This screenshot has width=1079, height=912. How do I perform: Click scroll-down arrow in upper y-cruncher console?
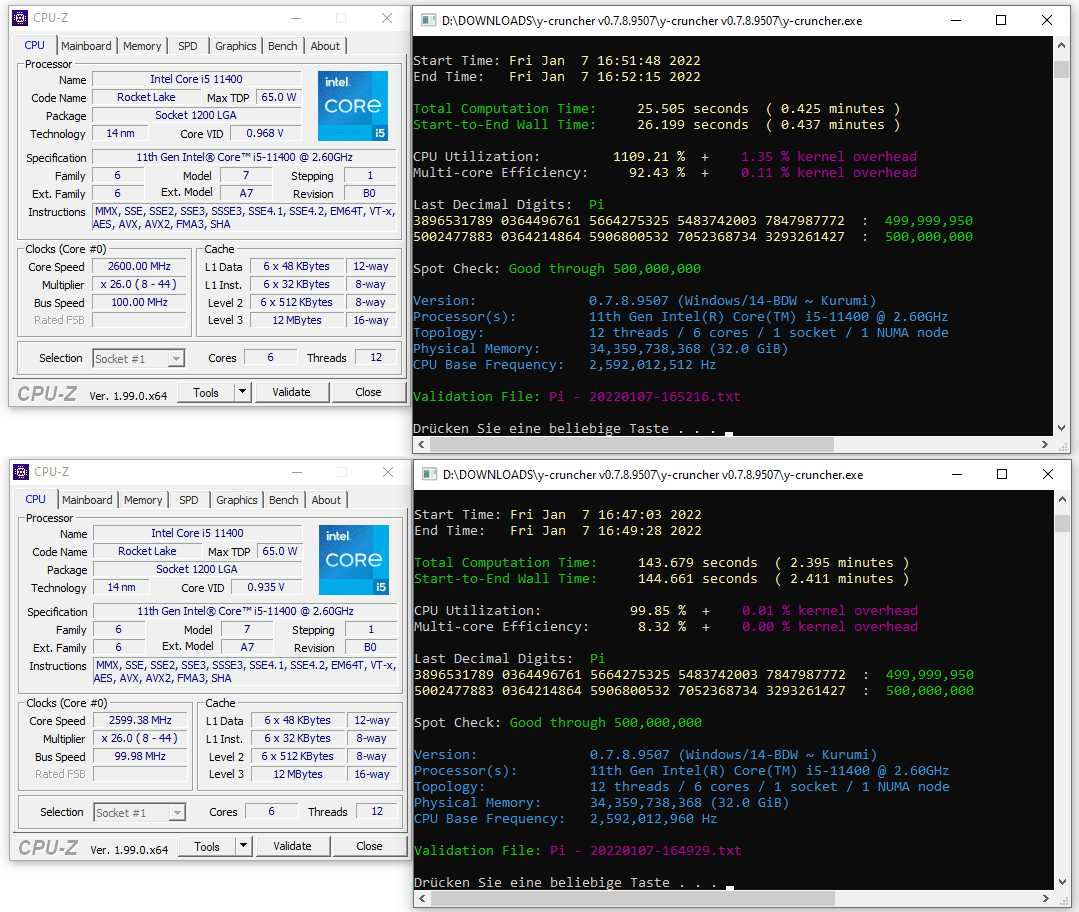[1061, 427]
